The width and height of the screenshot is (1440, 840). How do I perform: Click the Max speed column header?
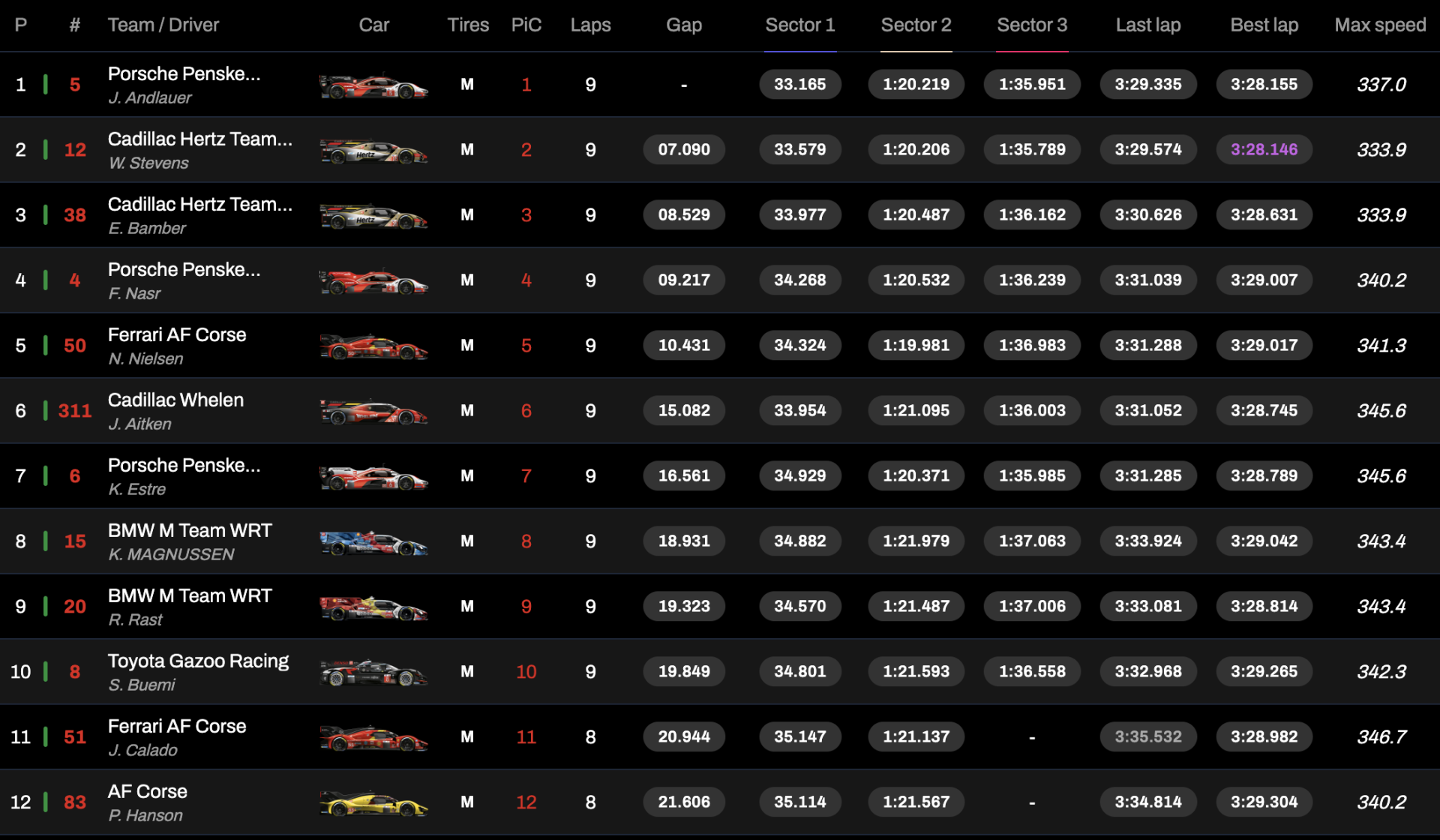coord(1380,25)
